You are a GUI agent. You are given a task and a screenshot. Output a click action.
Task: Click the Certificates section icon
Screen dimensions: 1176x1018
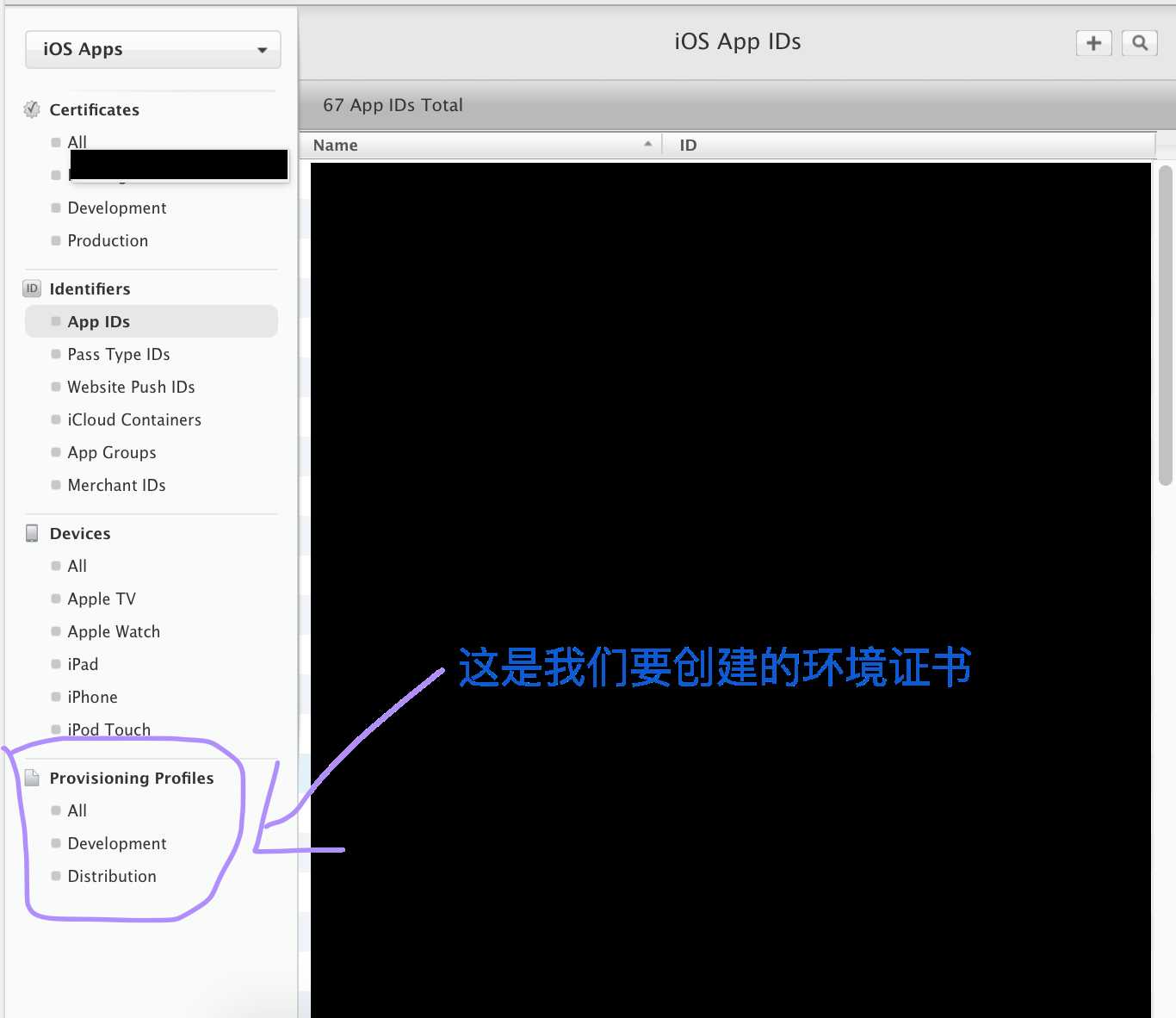[x=32, y=109]
